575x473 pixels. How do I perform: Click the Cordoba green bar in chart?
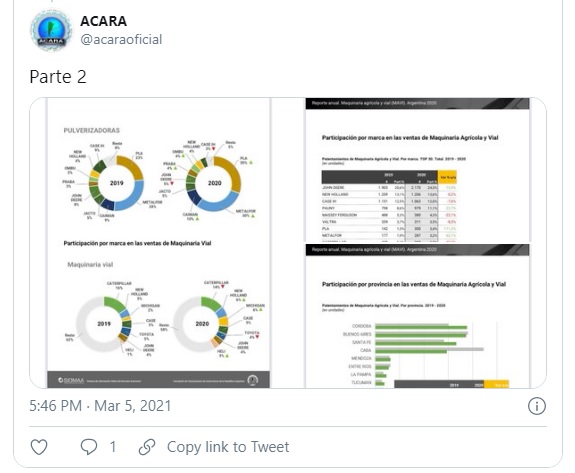(421, 327)
